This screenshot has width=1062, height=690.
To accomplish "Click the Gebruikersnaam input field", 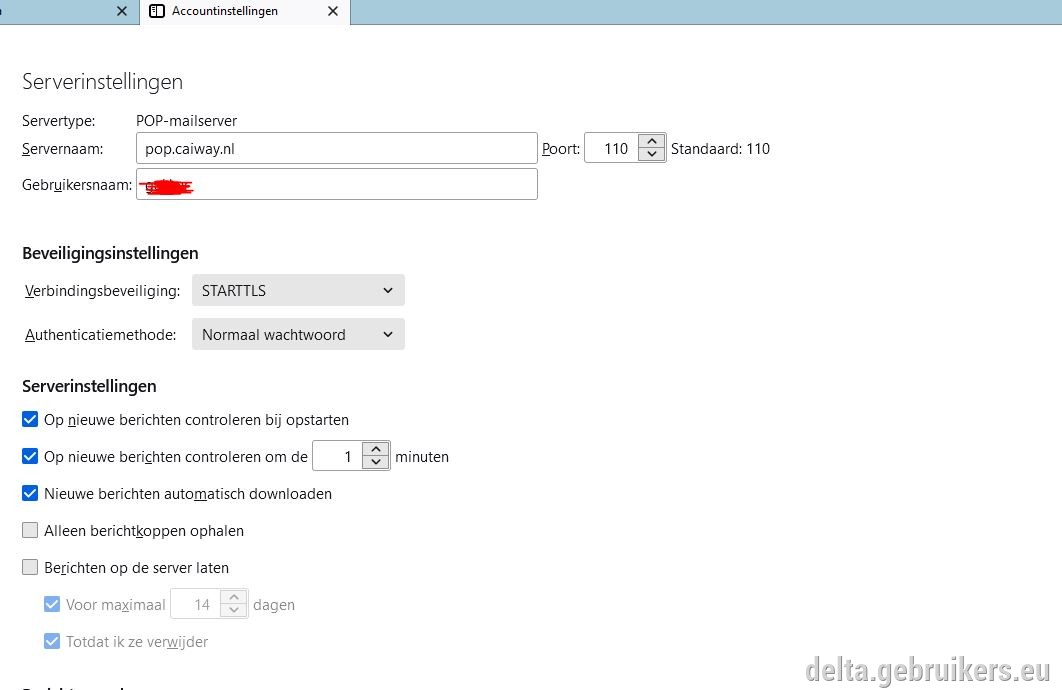I will point(337,184).
